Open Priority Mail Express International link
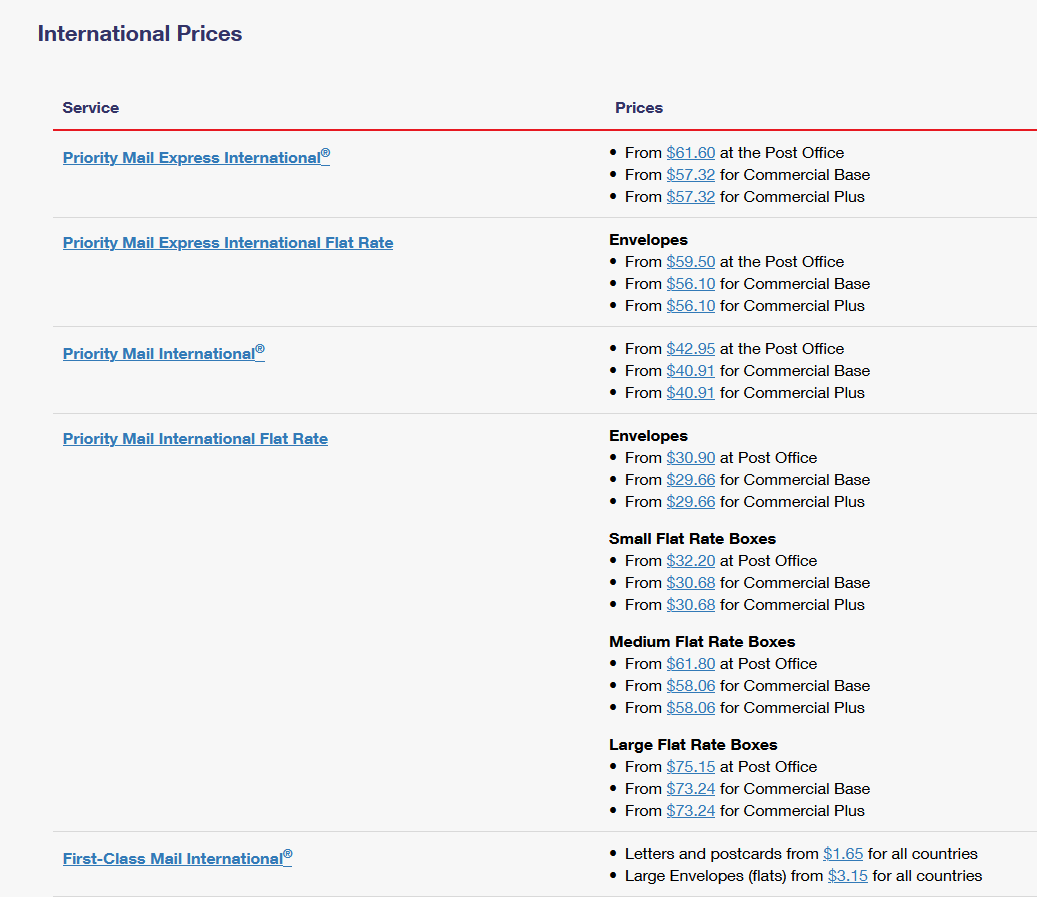The width and height of the screenshot is (1037, 897). [195, 158]
